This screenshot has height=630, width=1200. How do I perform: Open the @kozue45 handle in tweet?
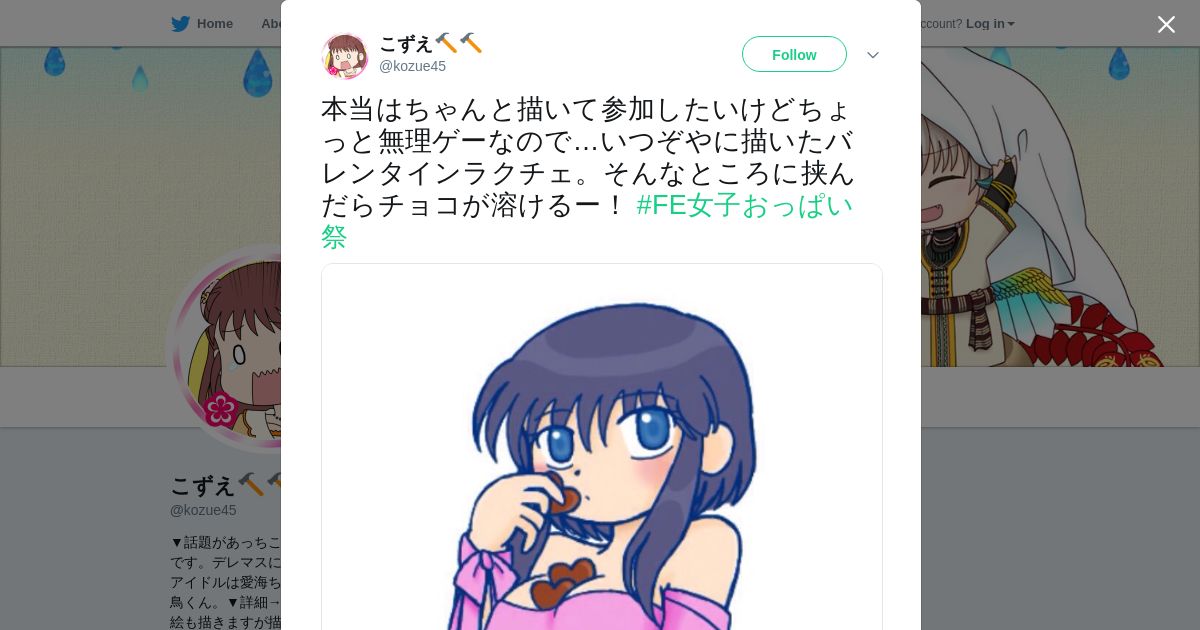click(x=412, y=66)
